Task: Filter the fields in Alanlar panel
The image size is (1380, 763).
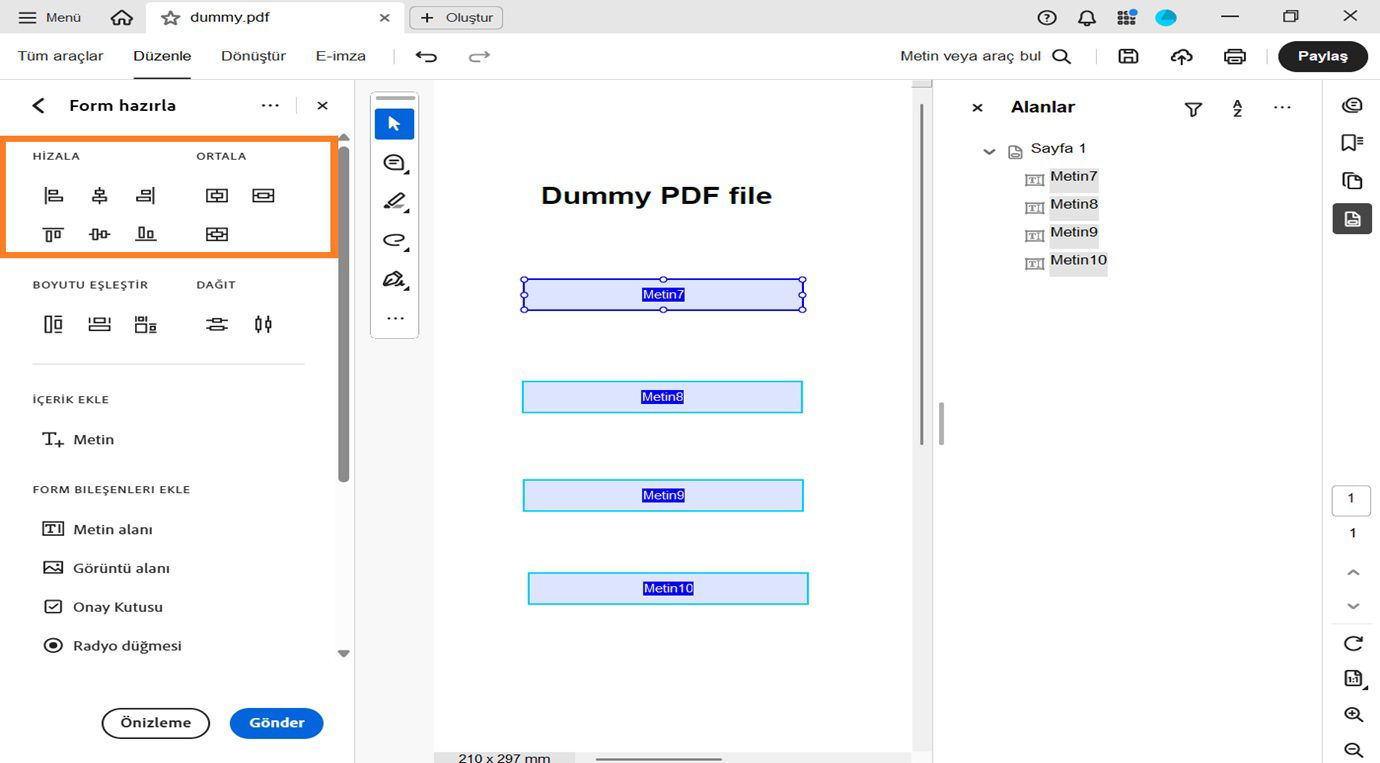Action: [x=1193, y=109]
